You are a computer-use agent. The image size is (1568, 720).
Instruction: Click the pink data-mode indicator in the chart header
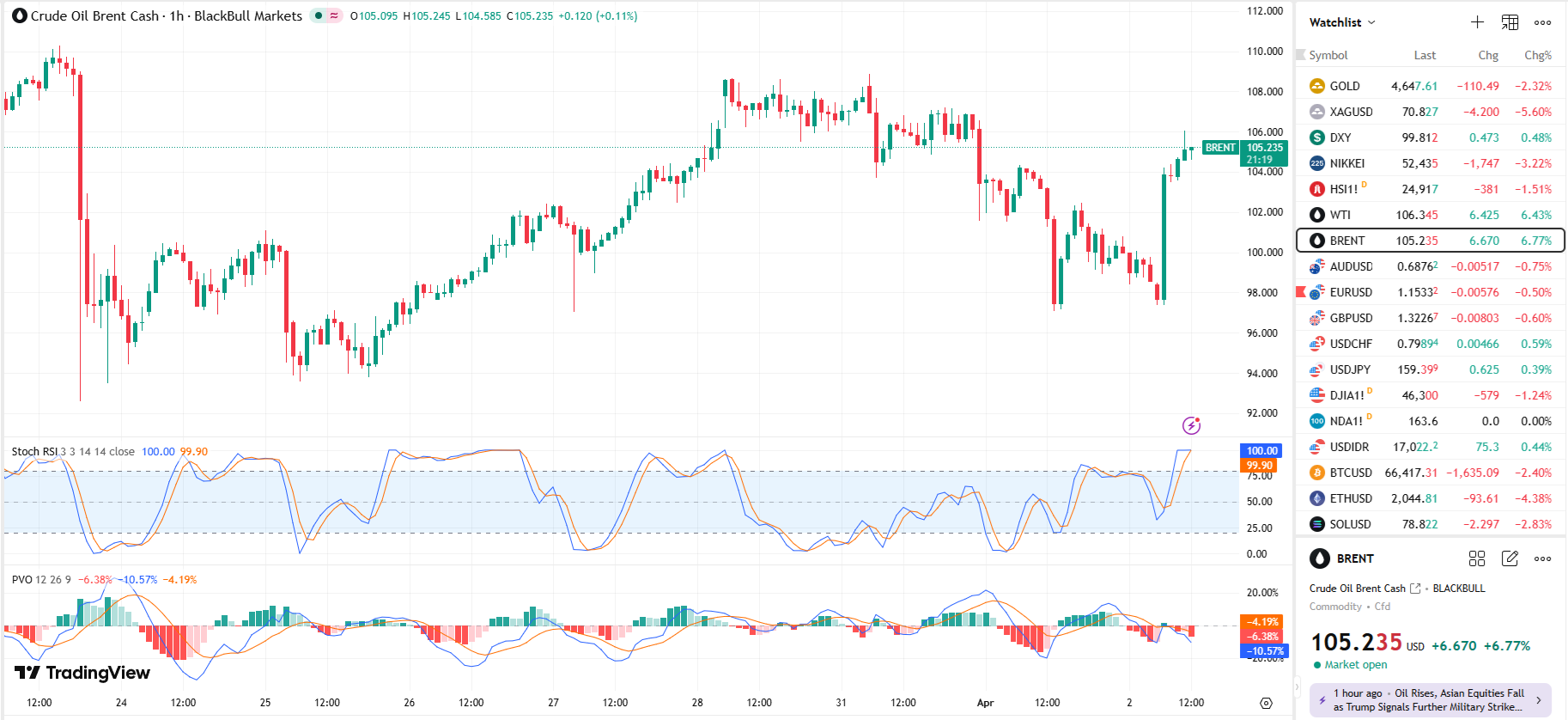click(x=334, y=15)
